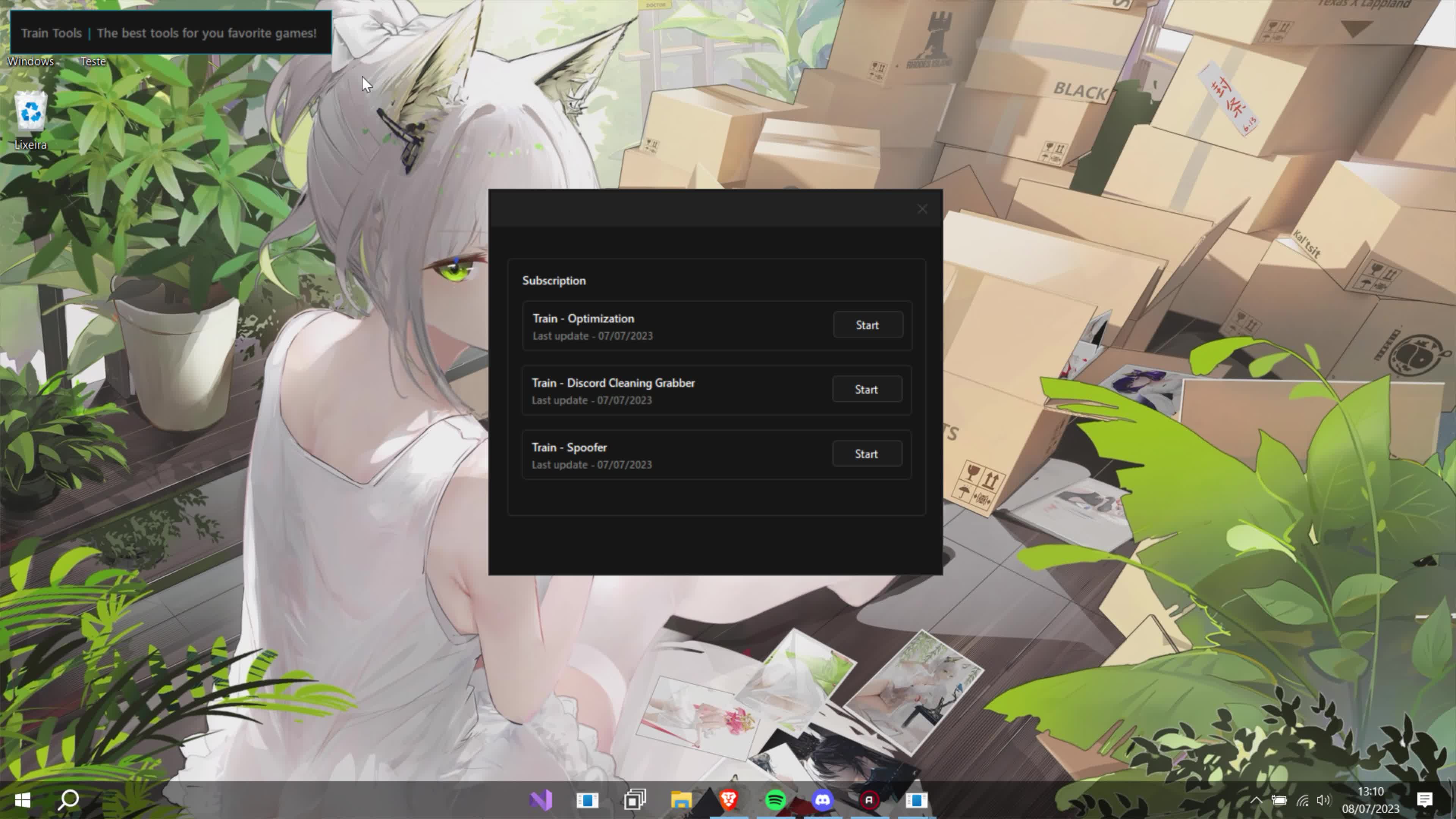Screen dimensions: 1456x819
Task: Close the Subscription window
Action: tap(922, 209)
